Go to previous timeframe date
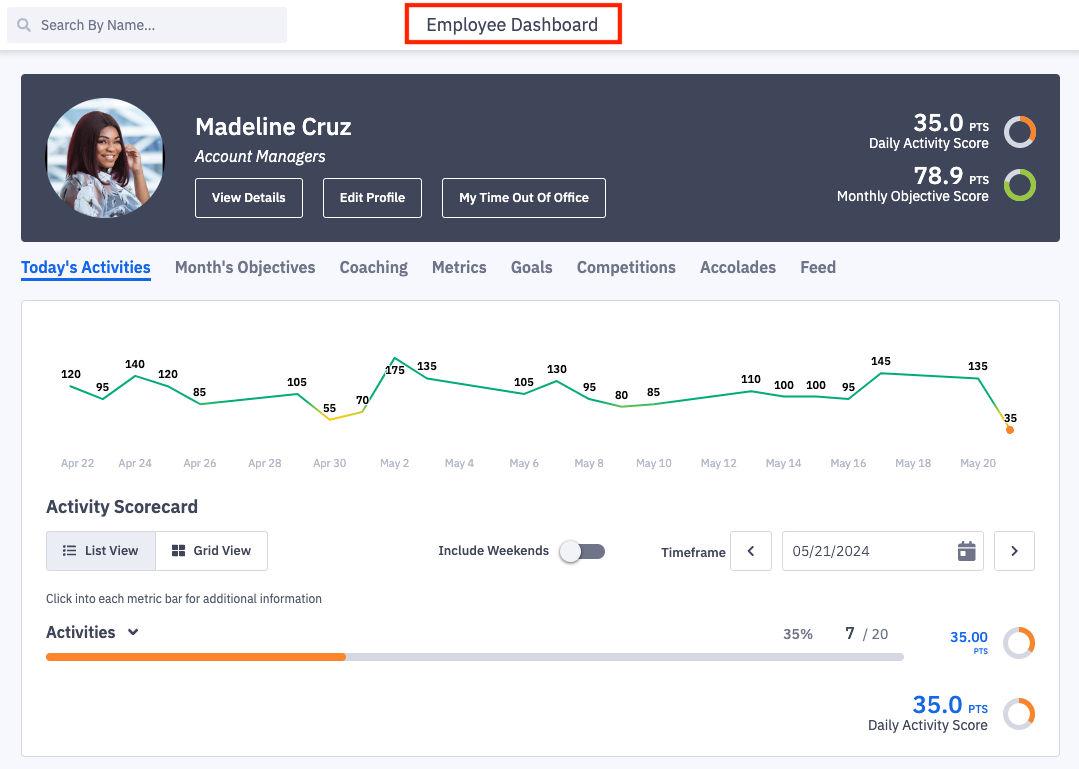This screenshot has width=1079, height=769. (751, 551)
